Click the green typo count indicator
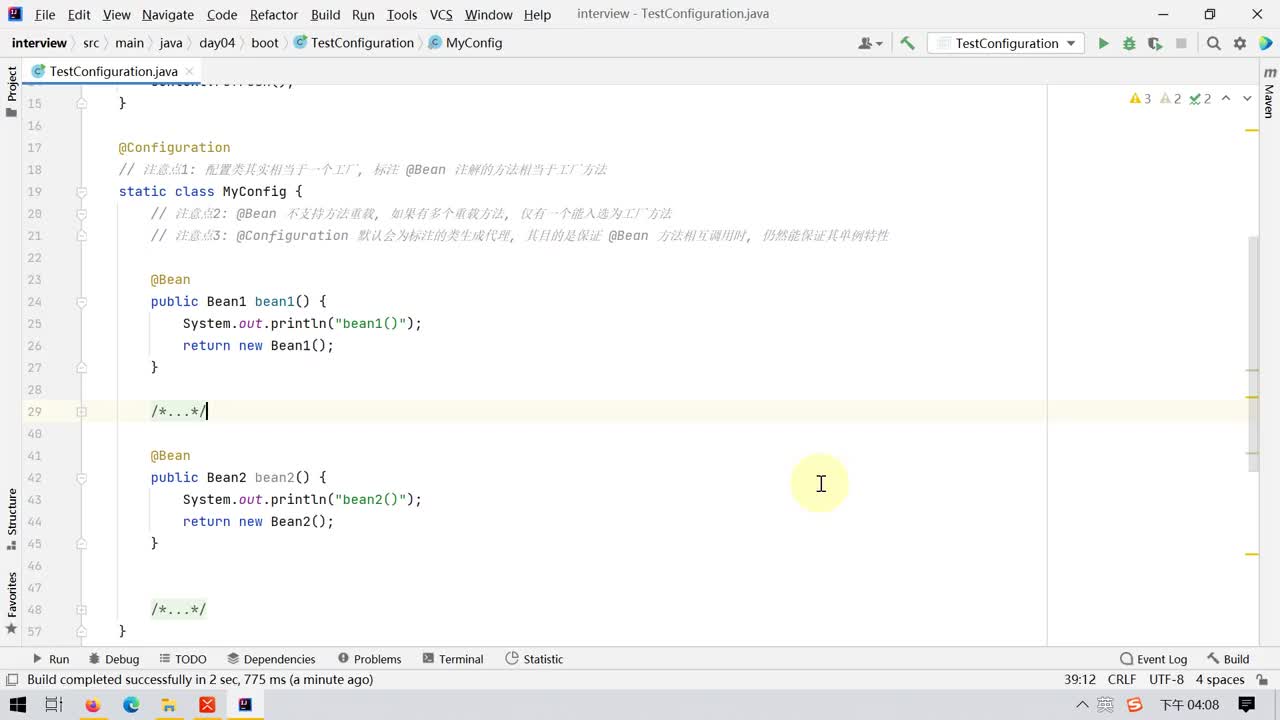 (x=1200, y=98)
